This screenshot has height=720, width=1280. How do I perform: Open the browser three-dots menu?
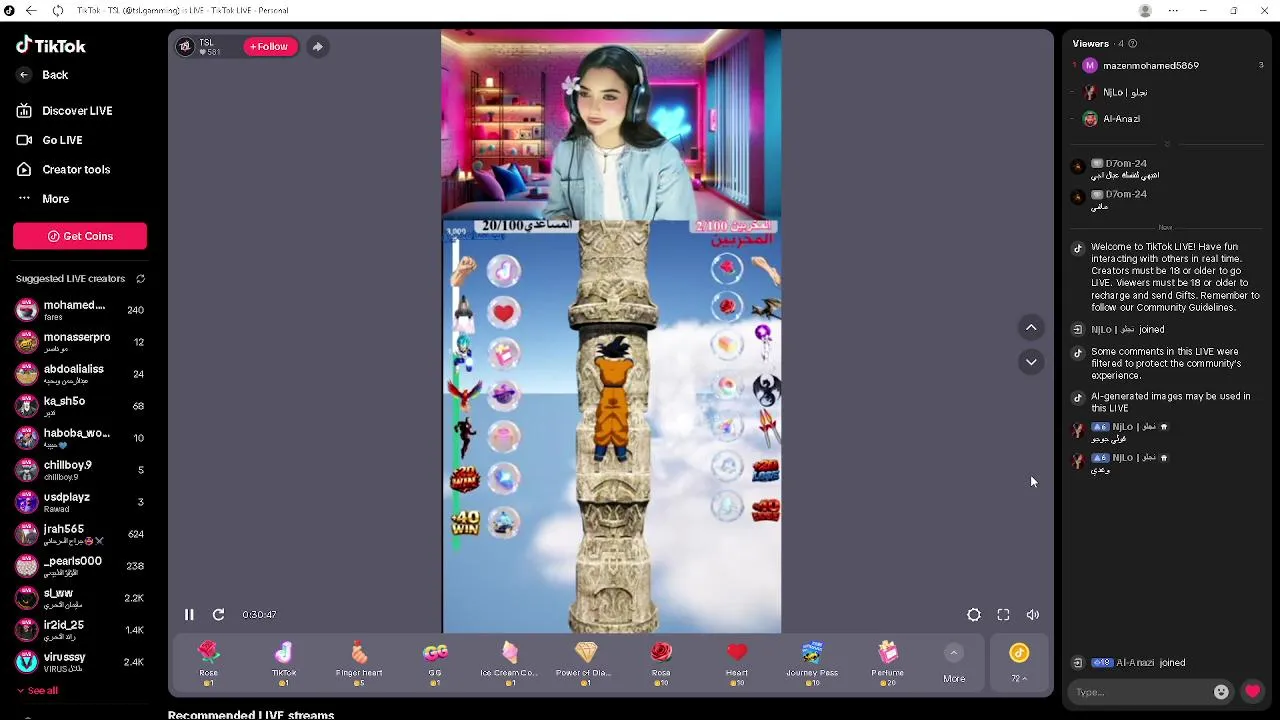tap(1173, 11)
